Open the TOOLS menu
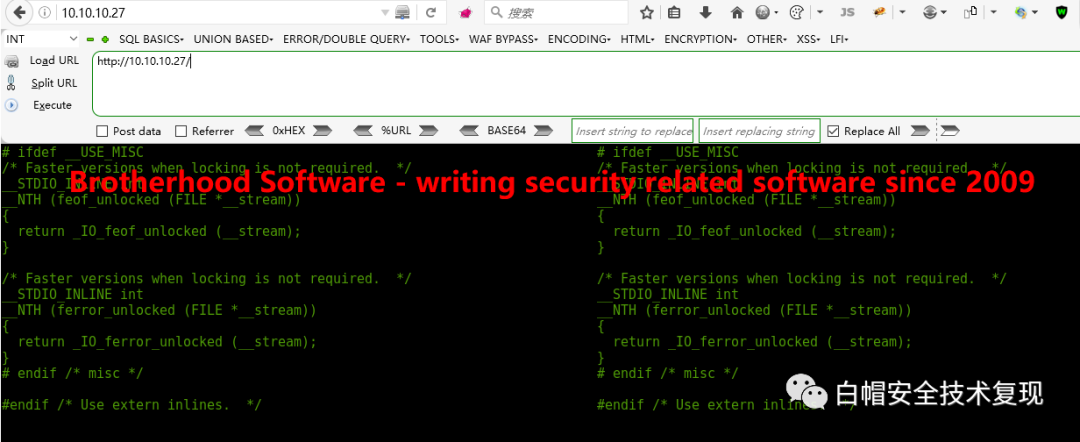 click(439, 39)
